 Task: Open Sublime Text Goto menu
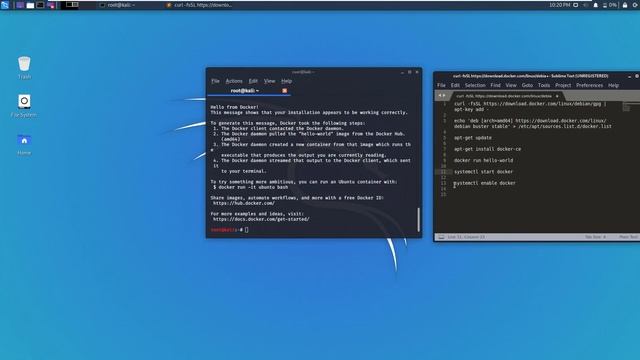[527, 85]
